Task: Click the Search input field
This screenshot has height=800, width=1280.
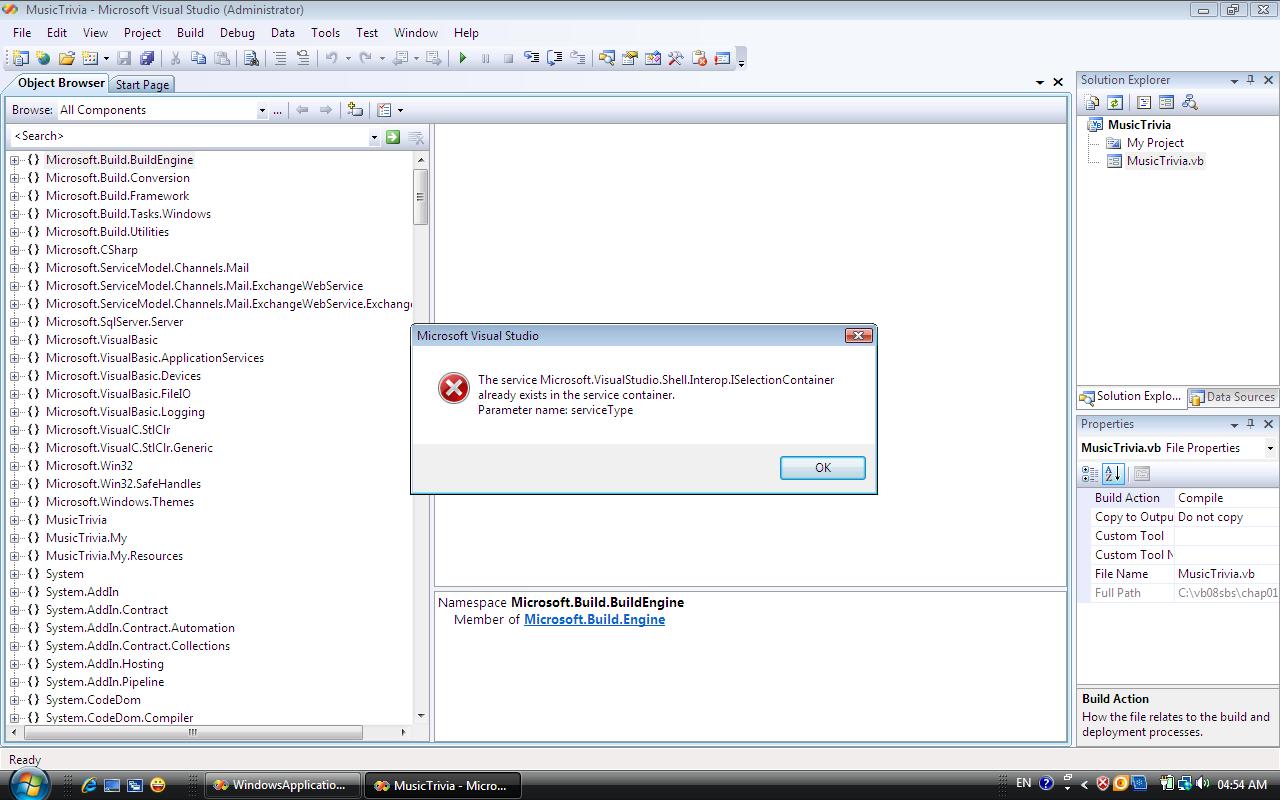Action: [190, 136]
